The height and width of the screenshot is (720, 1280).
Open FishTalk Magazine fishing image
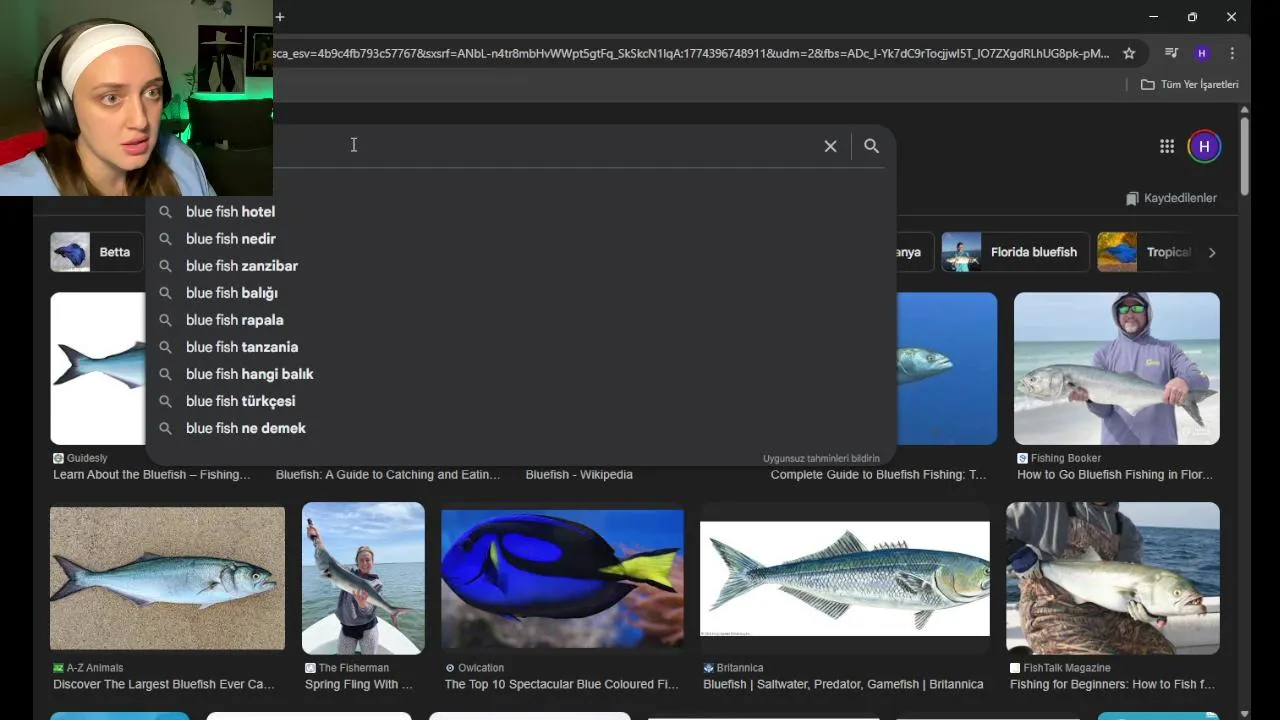click(1113, 578)
